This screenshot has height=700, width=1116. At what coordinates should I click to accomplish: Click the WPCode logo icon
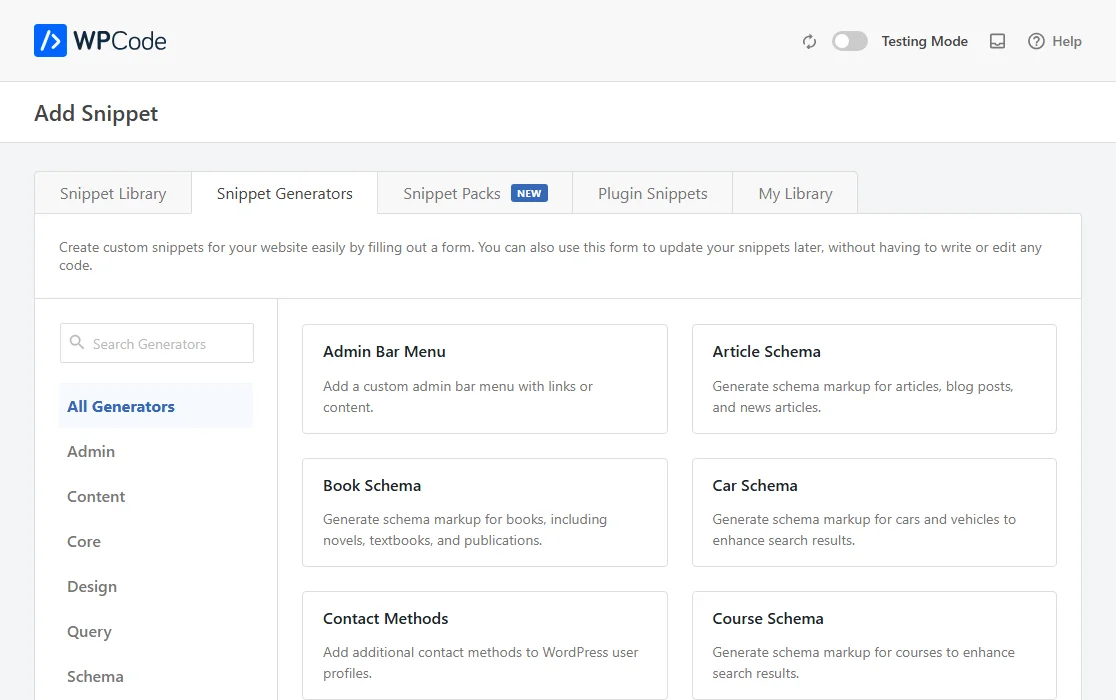coord(50,41)
